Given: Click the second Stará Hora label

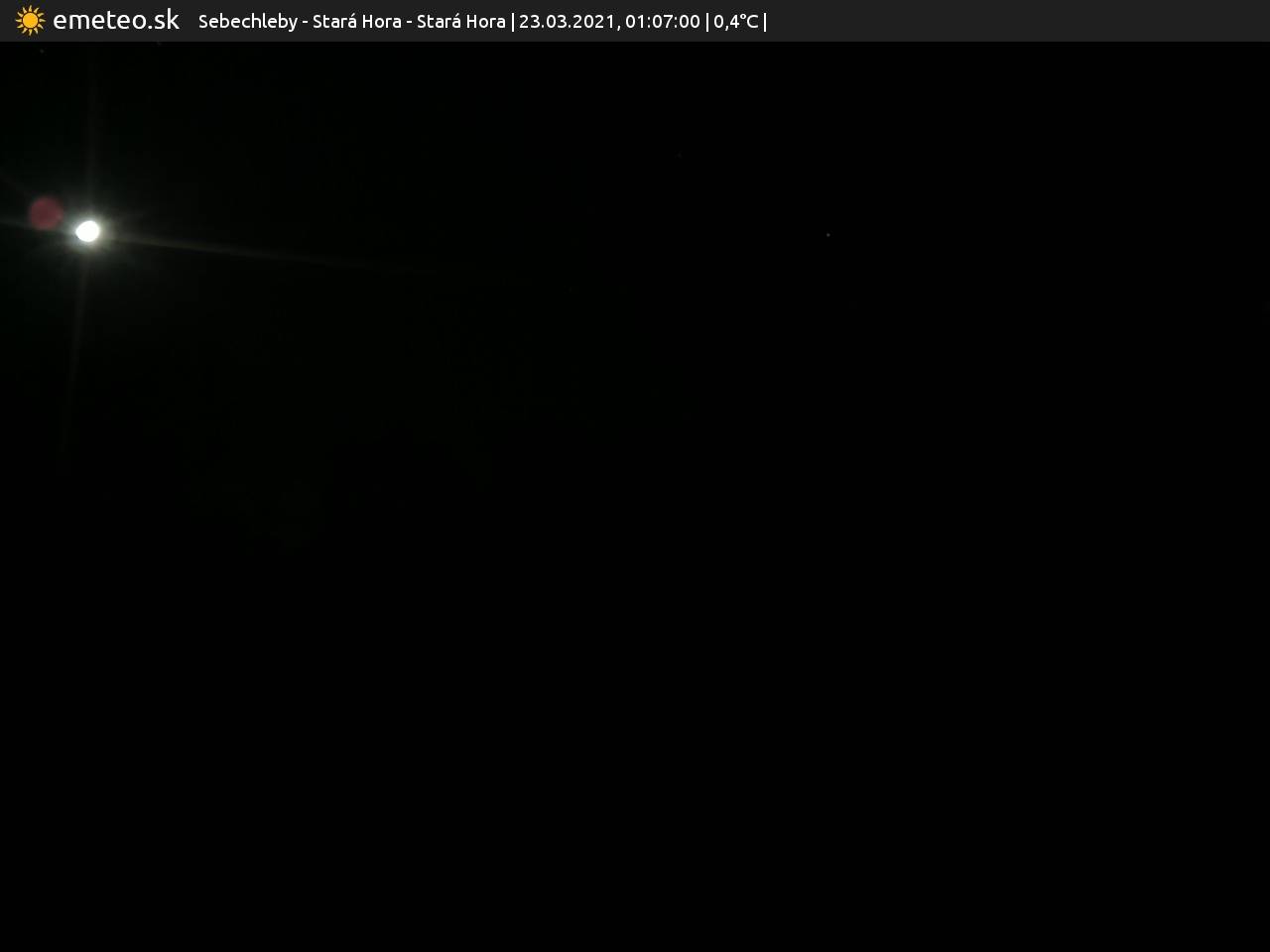Looking at the screenshot, I should tap(460, 22).
